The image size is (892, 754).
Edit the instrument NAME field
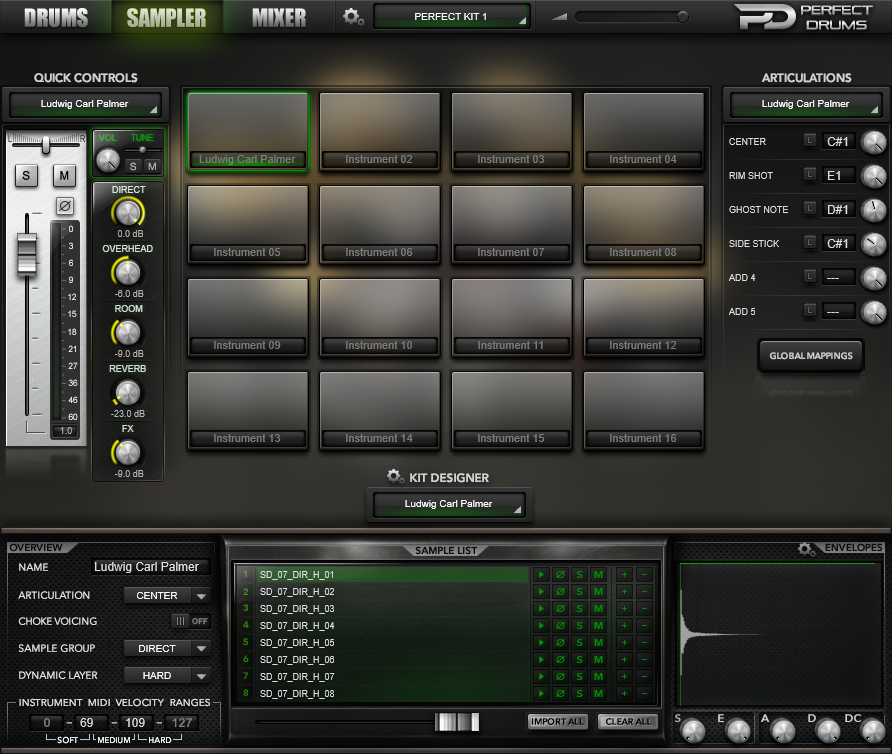149,567
